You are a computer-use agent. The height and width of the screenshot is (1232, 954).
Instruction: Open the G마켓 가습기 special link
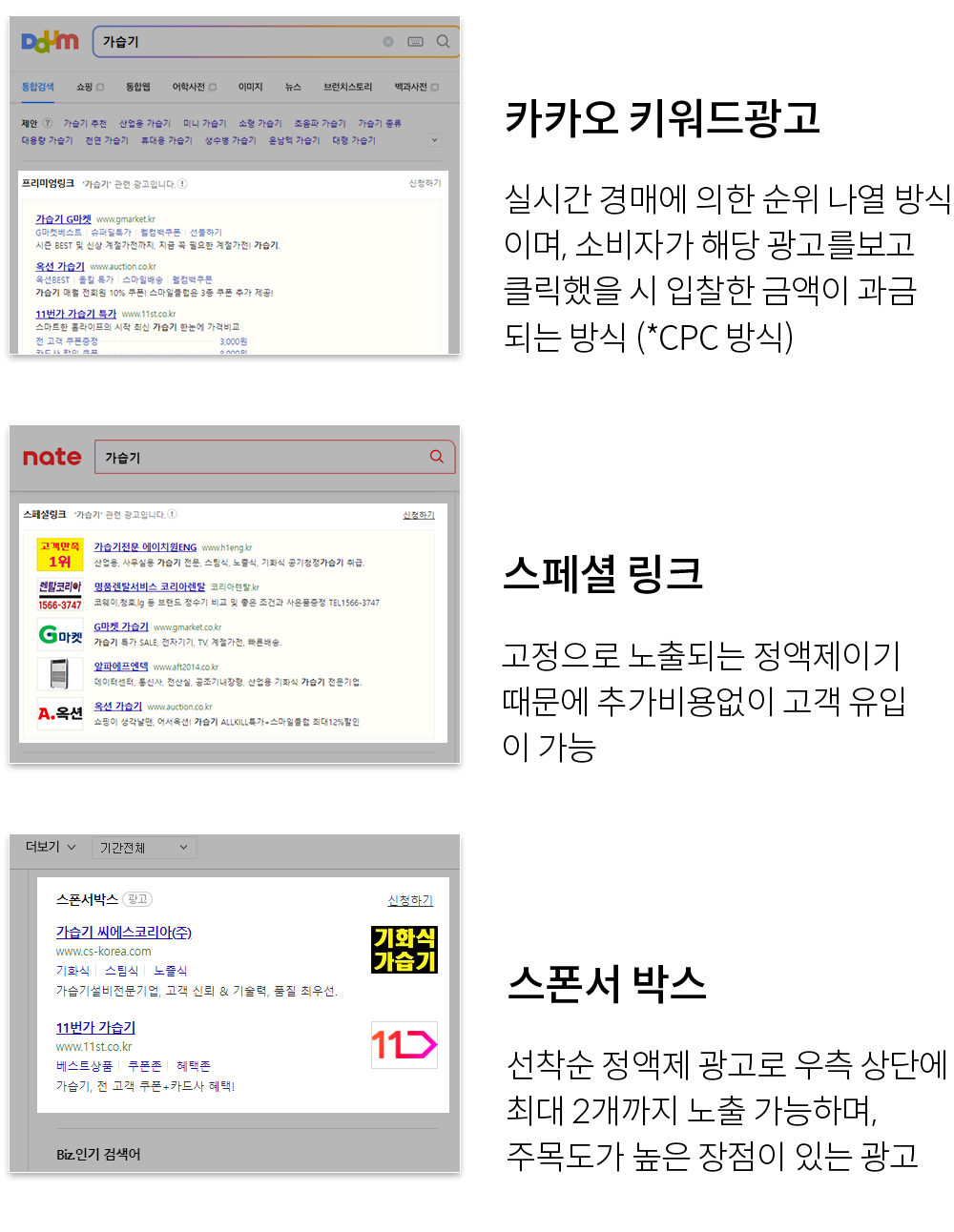point(121,627)
